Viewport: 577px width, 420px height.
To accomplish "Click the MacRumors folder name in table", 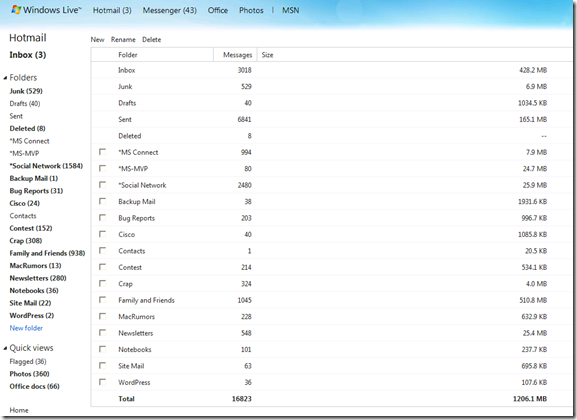I will coord(136,317).
